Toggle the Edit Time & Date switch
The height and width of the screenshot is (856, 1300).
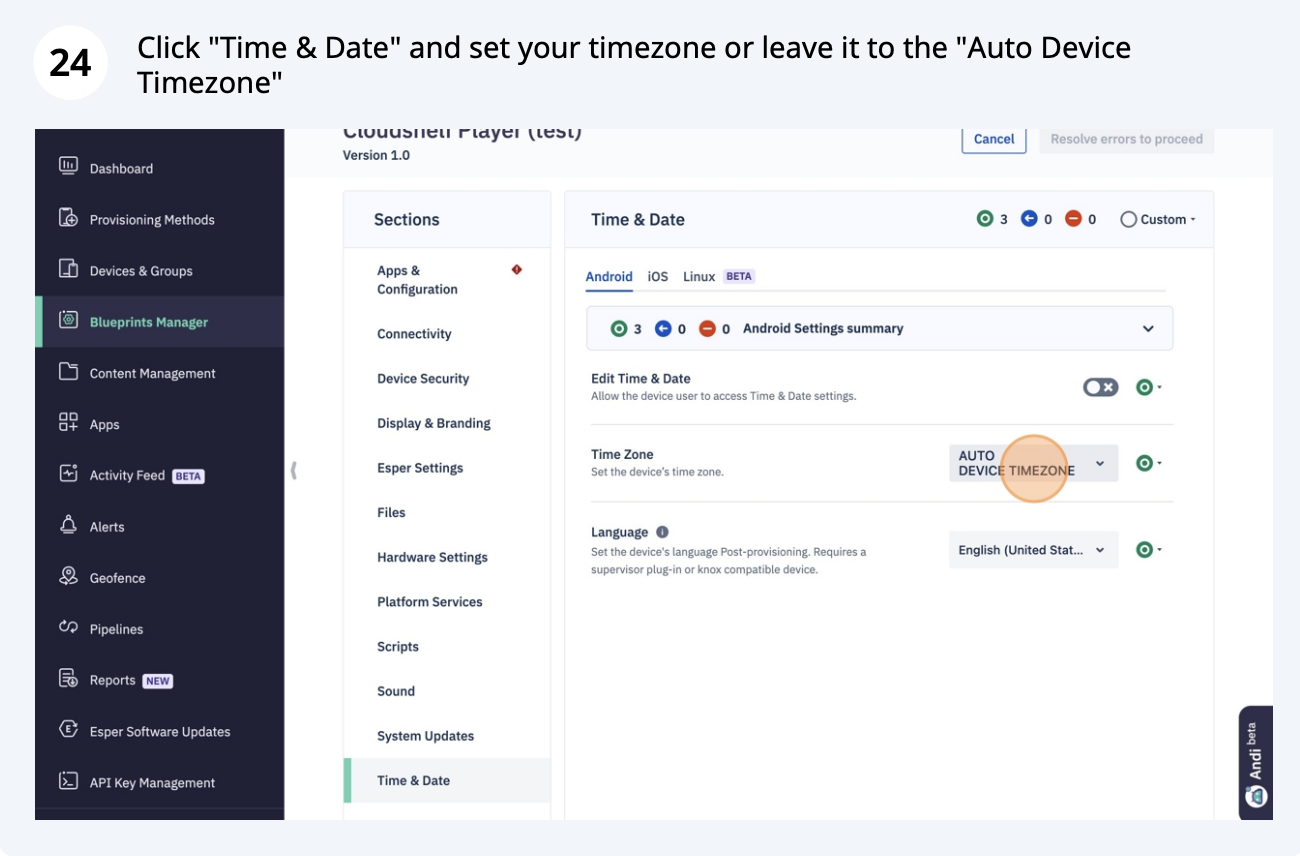click(x=1101, y=387)
